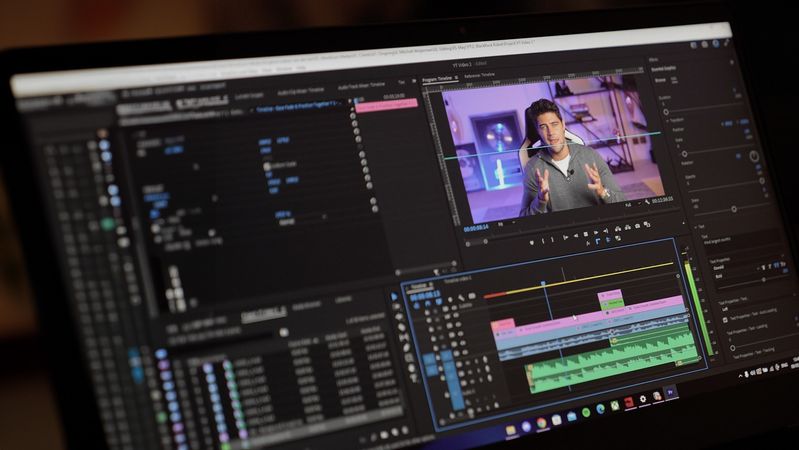Click the Premiere Pro icon in the taskbar
The width and height of the screenshot is (799, 450).
click(671, 393)
